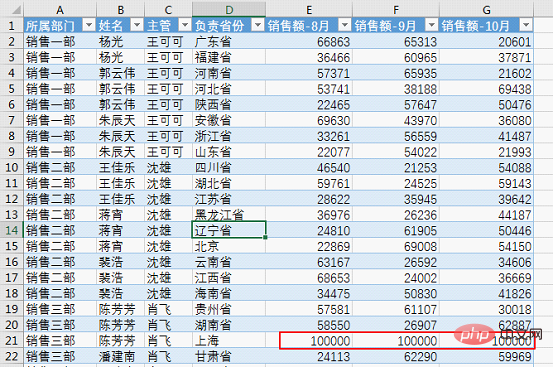Select the value 54022
The image size is (553, 367).
point(420,152)
